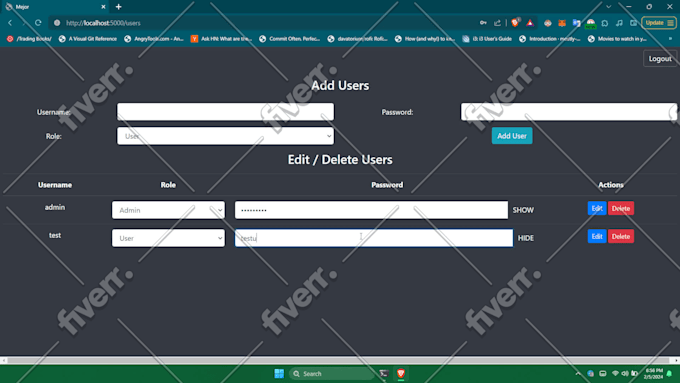The width and height of the screenshot is (680, 383).
Task: Open the i3 User's Guide bookmark
Action: pyautogui.click(x=487, y=39)
